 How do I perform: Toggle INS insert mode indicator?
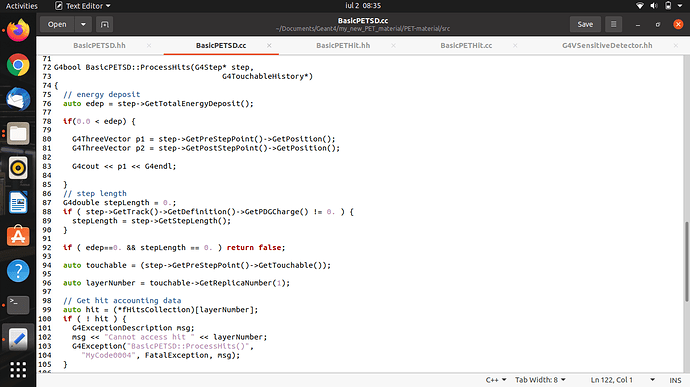click(x=675, y=380)
